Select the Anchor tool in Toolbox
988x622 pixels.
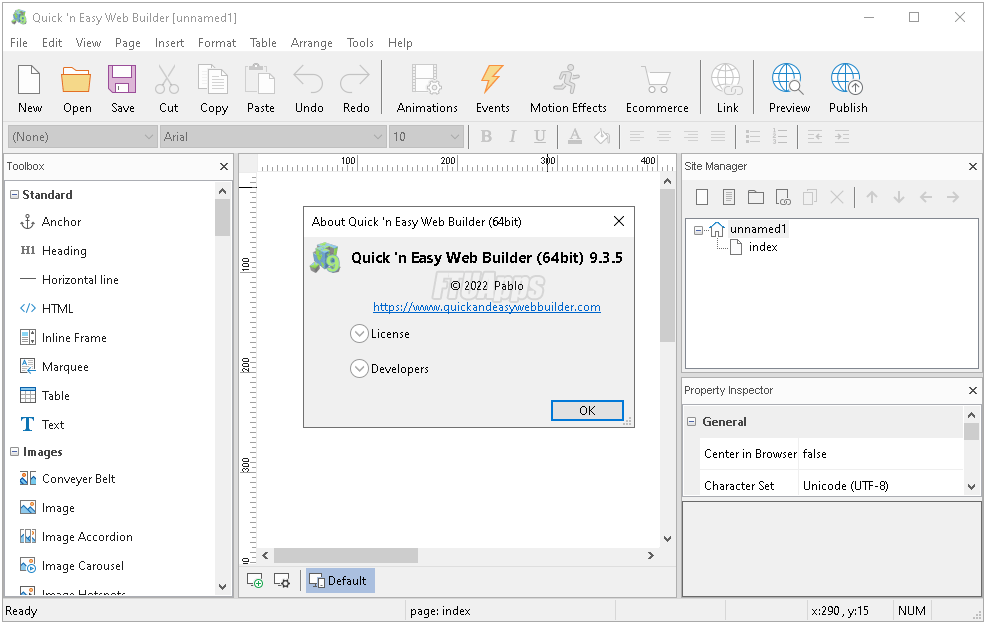pyautogui.click(x=61, y=222)
